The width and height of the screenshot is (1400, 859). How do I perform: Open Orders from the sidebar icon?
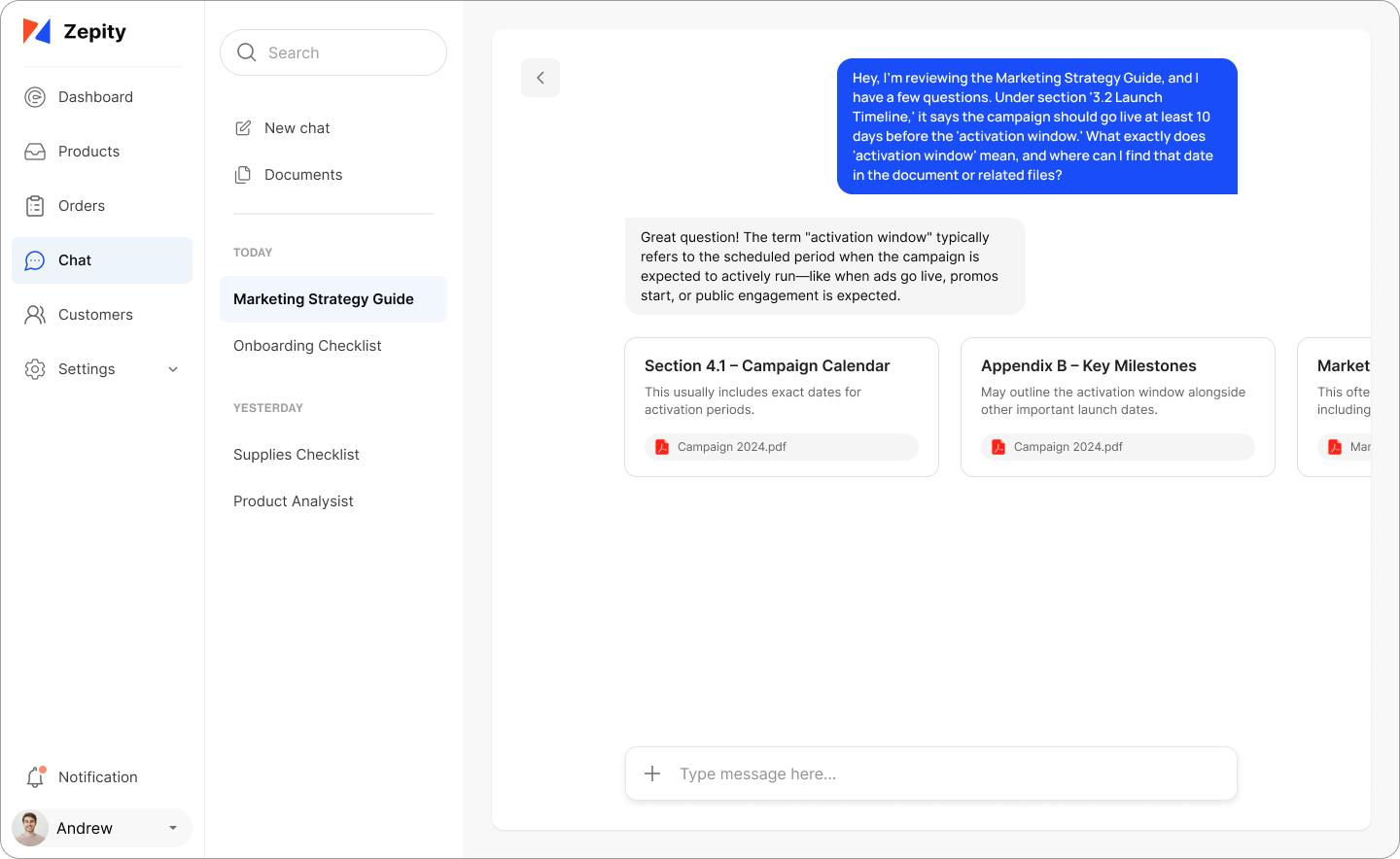tap(35, 206)
